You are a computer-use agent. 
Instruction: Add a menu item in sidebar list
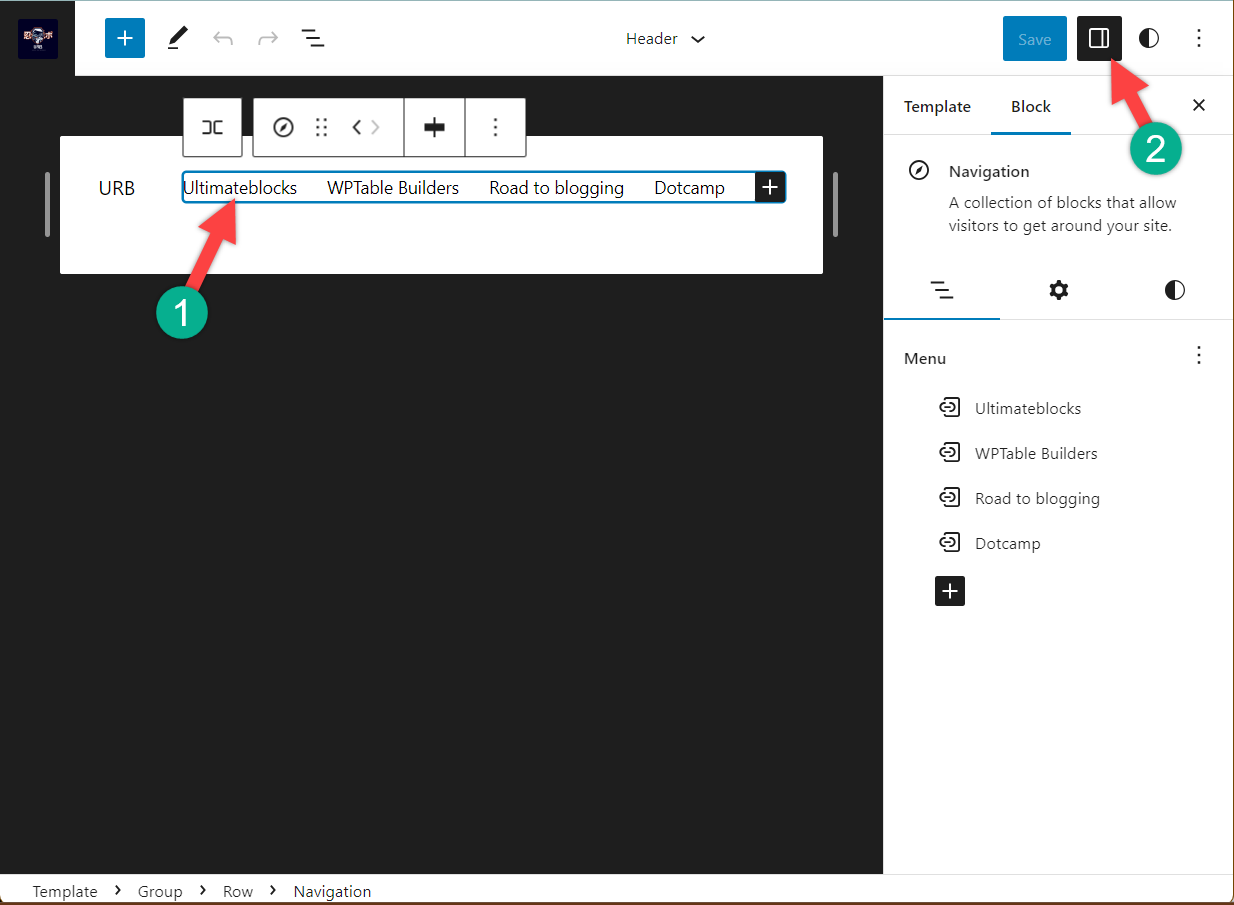pos(950,591)
